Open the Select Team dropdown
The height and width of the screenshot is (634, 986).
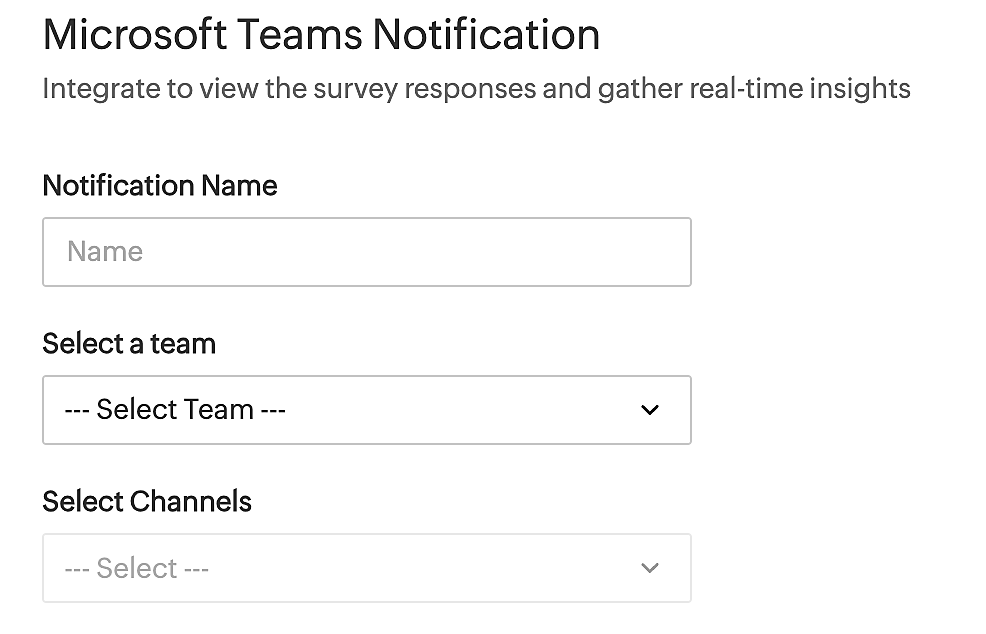pos(366,410)
